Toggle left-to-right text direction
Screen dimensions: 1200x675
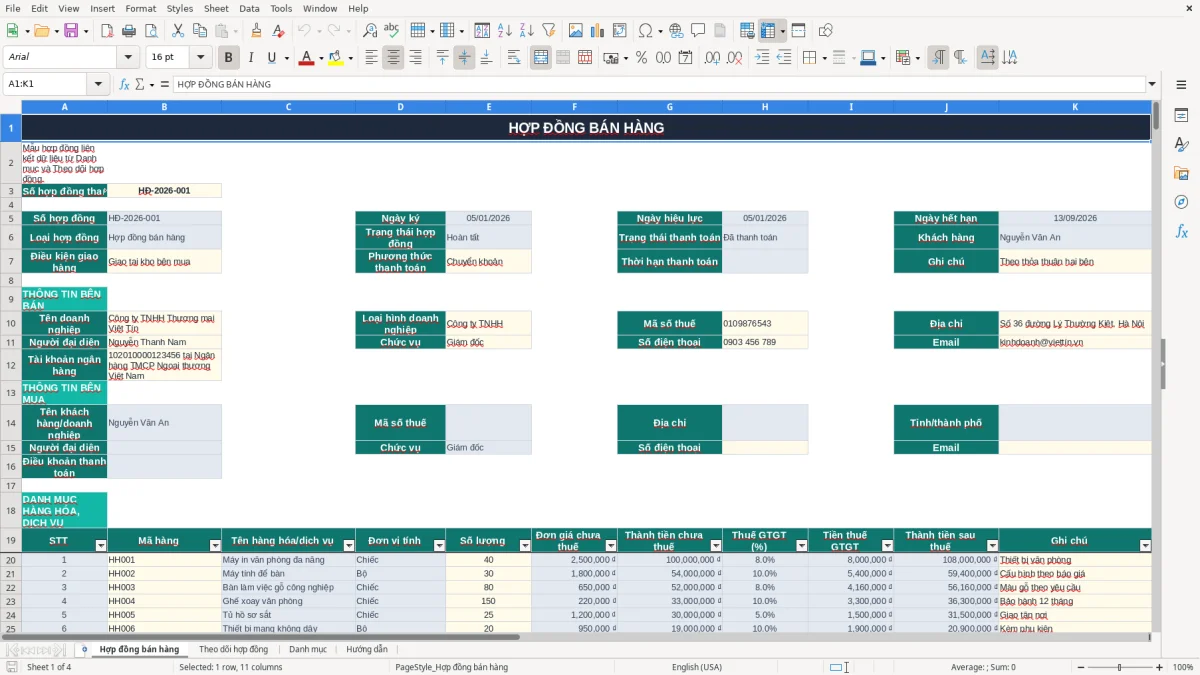point(938,58)
